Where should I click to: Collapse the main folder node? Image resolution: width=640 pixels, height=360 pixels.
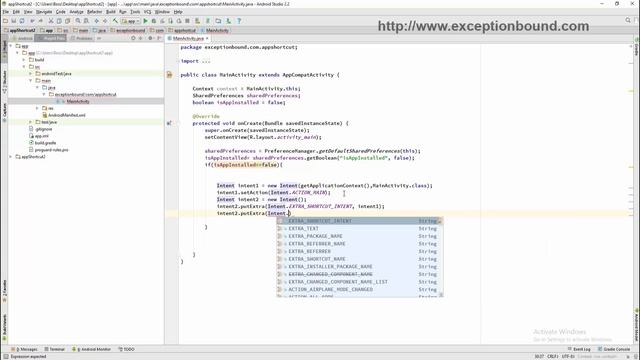click(31, 80)
